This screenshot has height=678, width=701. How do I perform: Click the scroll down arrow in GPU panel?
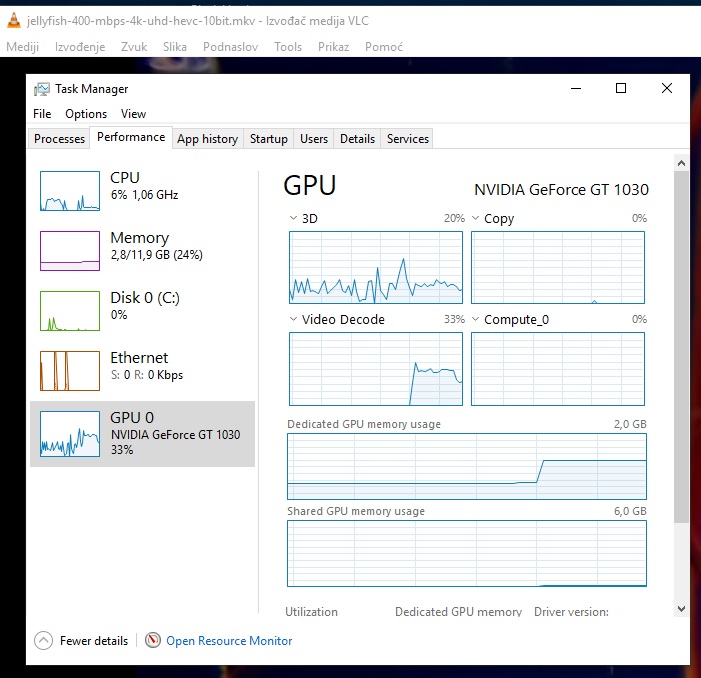coord(681,607)
